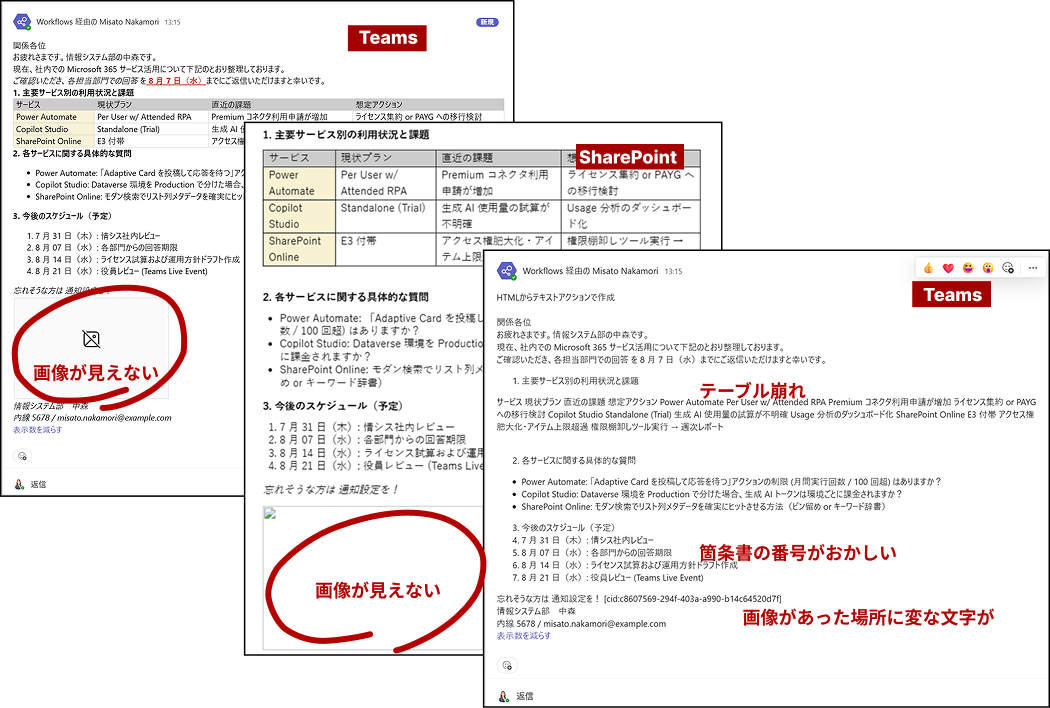The height and width of the screenshot is (708, 1050).
Task: React with the red heart emoji
Action: coord(948,268)
